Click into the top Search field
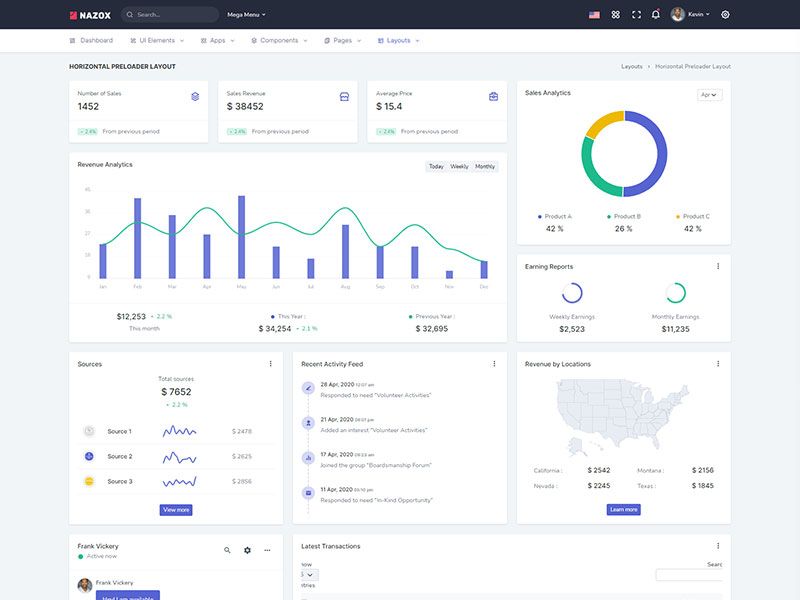Screen dimensions: 800x600 click(x=175, y=15)
